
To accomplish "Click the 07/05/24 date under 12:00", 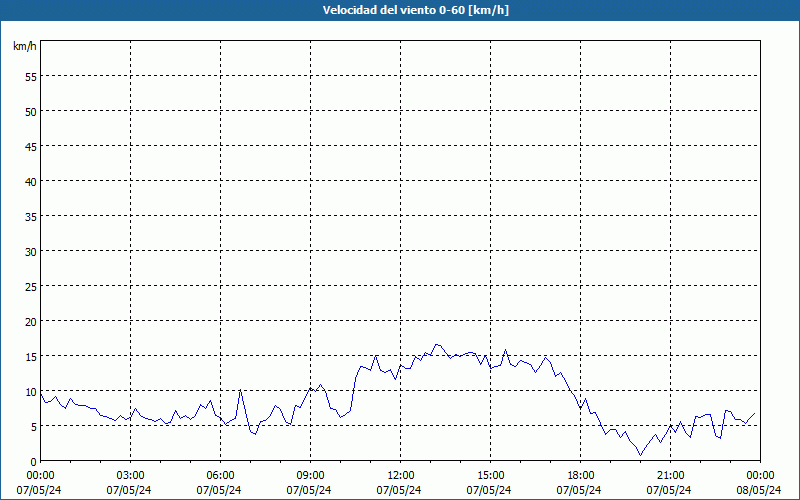I will (399, 490).
